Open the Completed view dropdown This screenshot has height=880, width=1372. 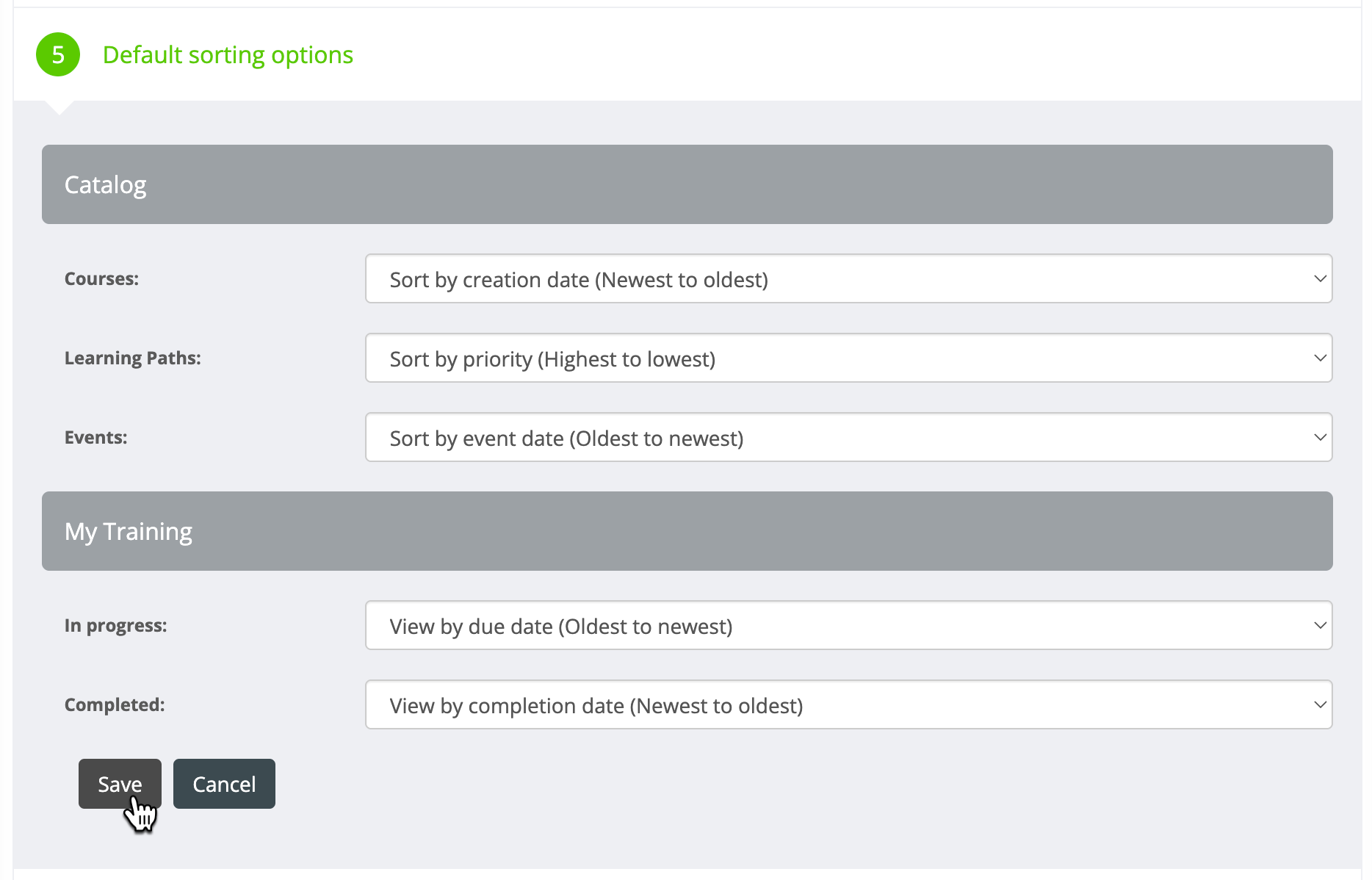click(848, 704)
